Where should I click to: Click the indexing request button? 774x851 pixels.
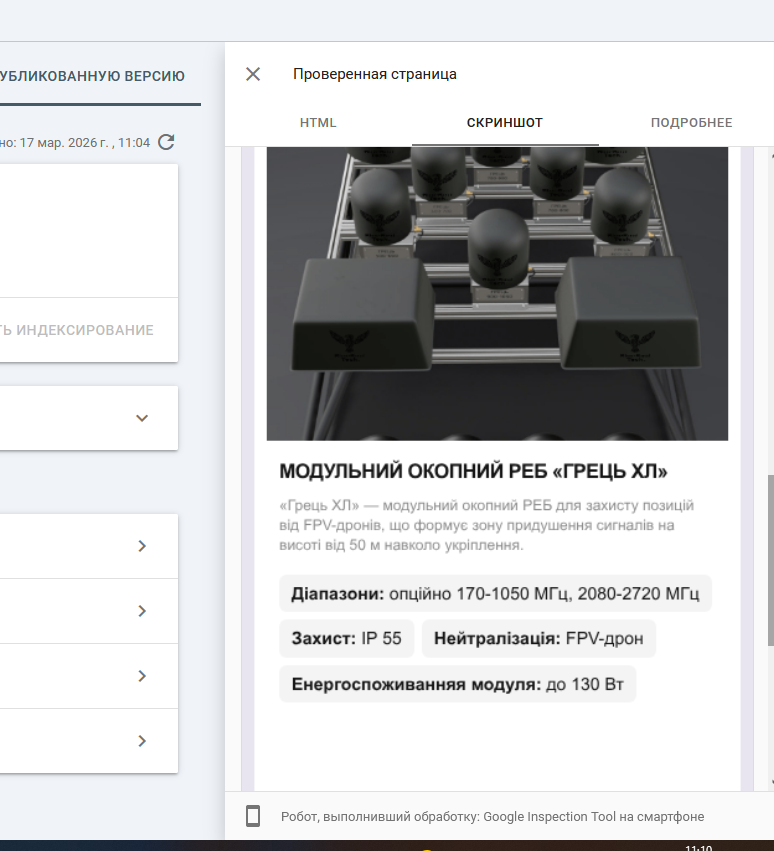pos(77,330)
